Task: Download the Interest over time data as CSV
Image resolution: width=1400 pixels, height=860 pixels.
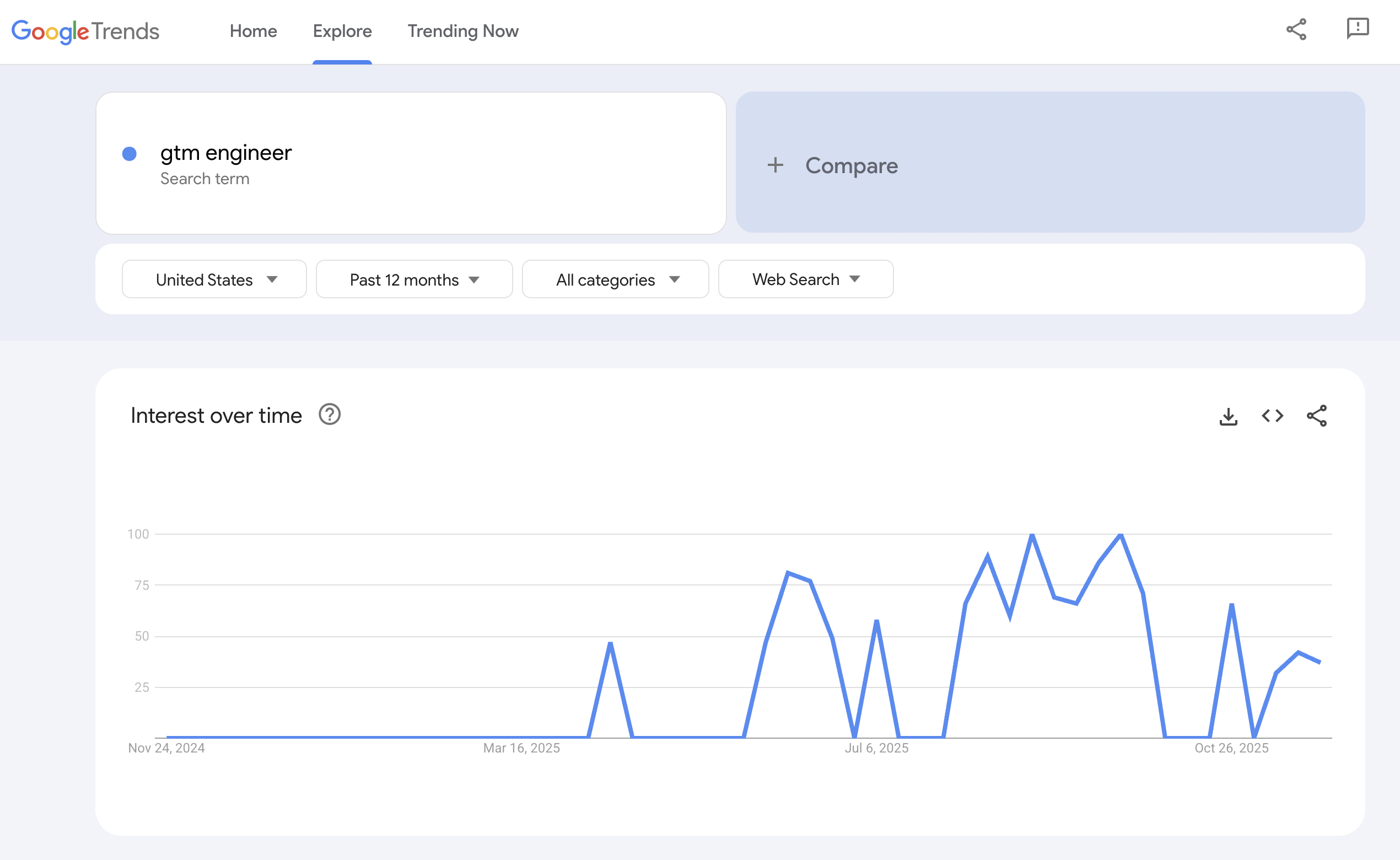Action: pyautogui.click(x=1228, y=416)
